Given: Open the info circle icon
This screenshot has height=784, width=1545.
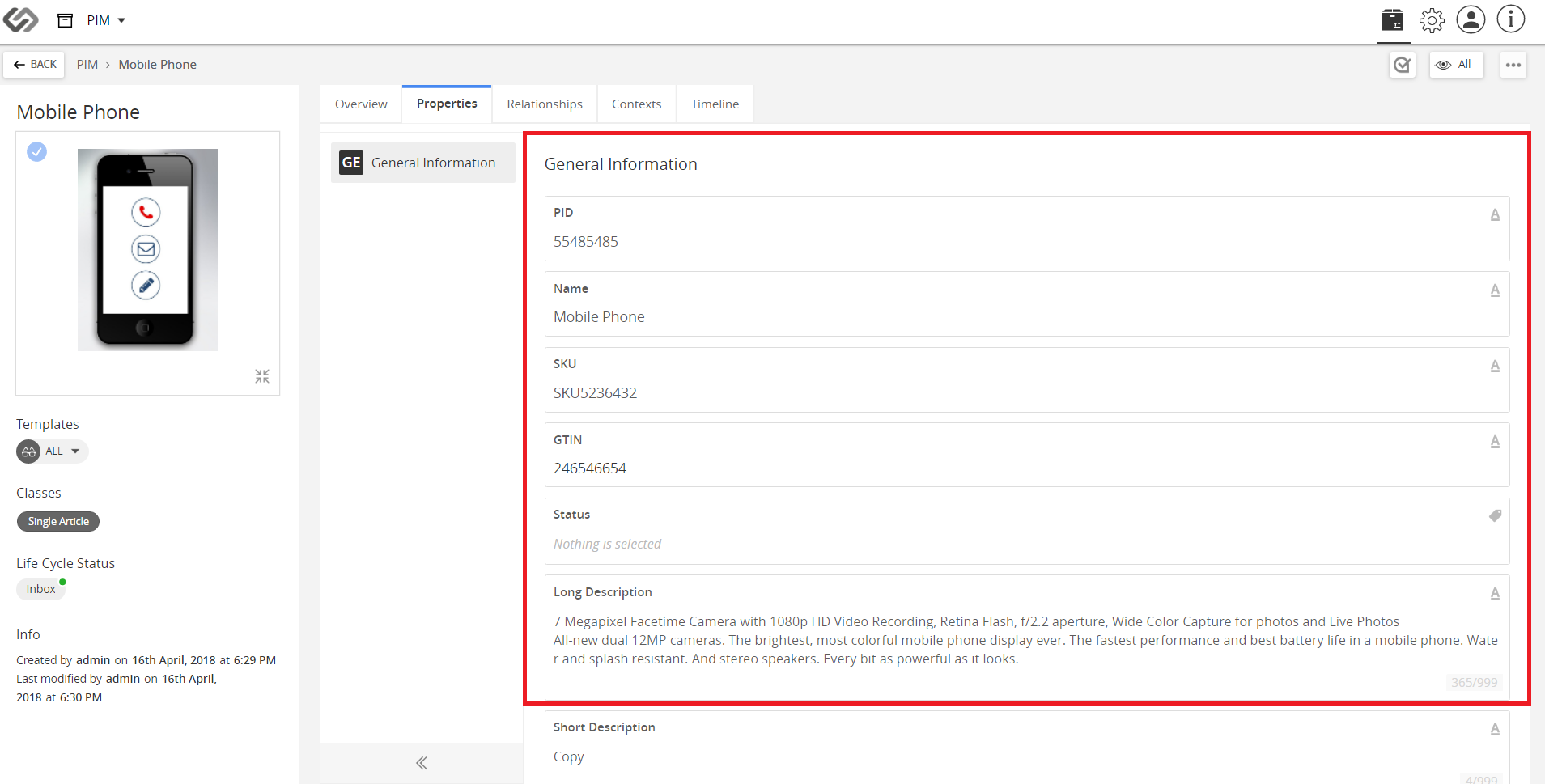Looking at the screenshot, I should pos(1510,19).
